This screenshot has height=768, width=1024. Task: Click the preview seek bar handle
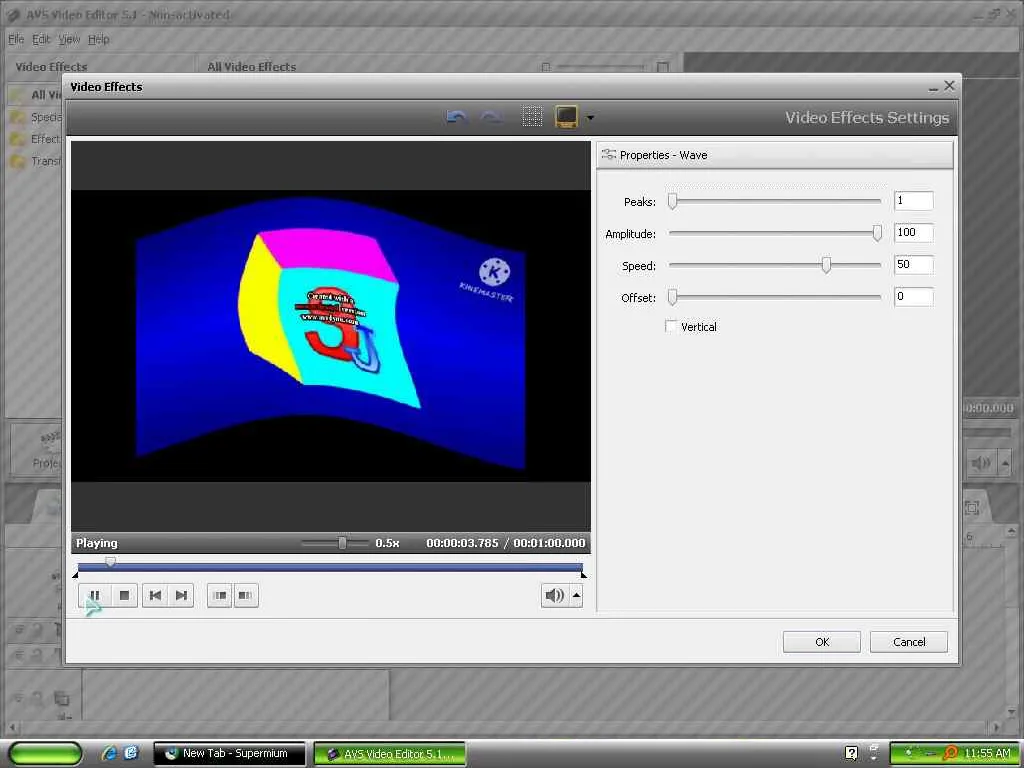pyautogui.click(x=110, y=562)
